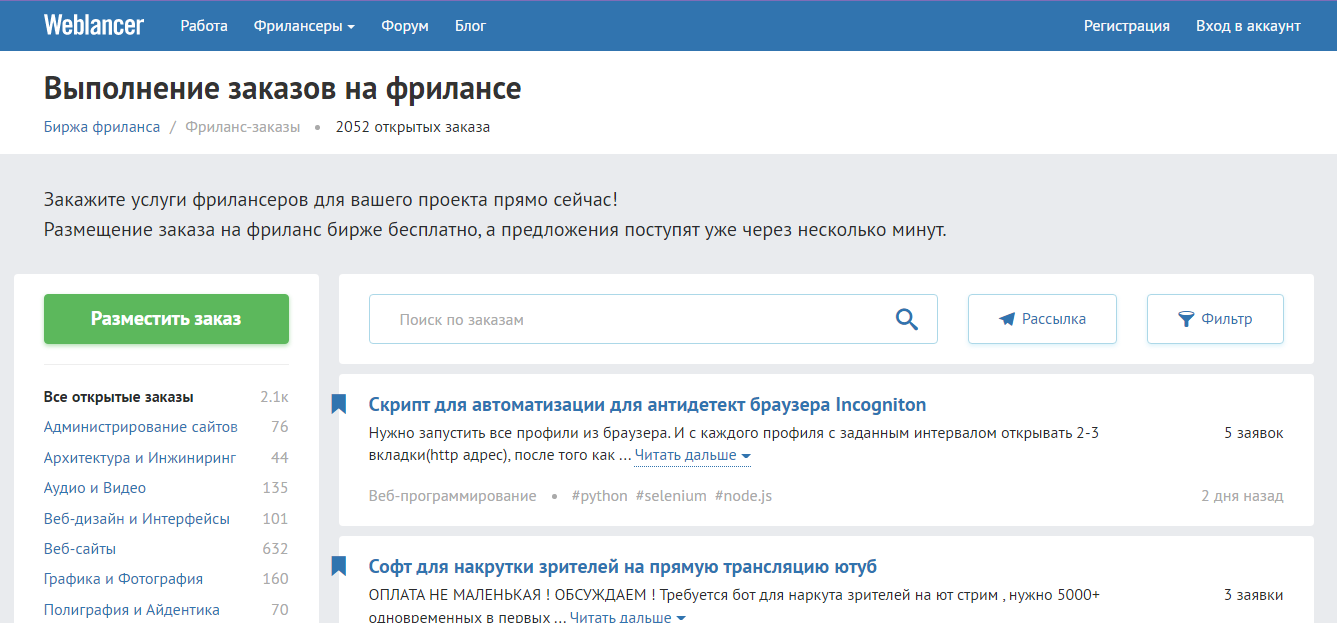This screenshot has height=623, width=1337.
Task: Click the Рассылка subscription icon
Action: pyautogui.click(x=1010, y=318)
